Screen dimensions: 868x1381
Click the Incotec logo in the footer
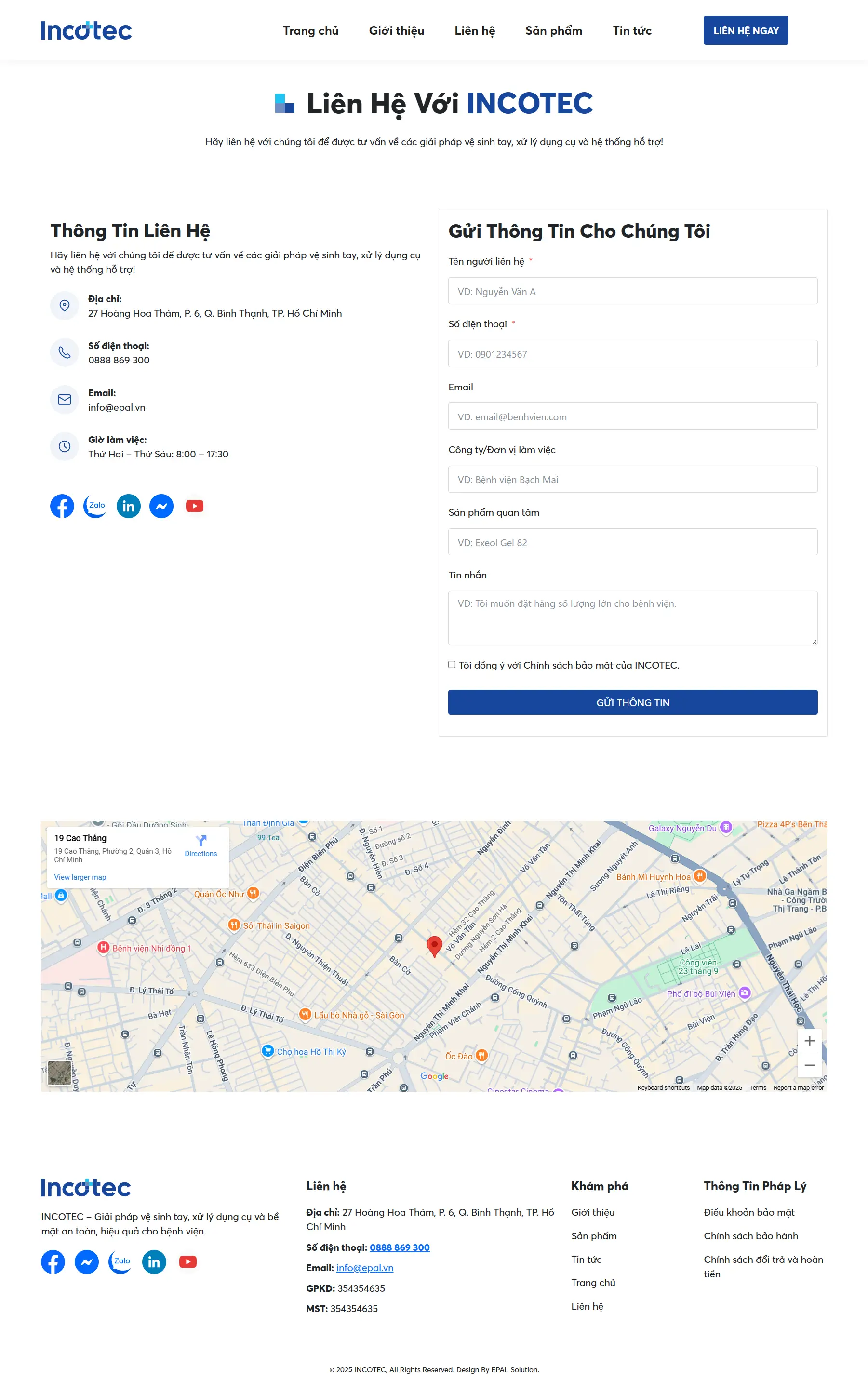point(86,1188)
